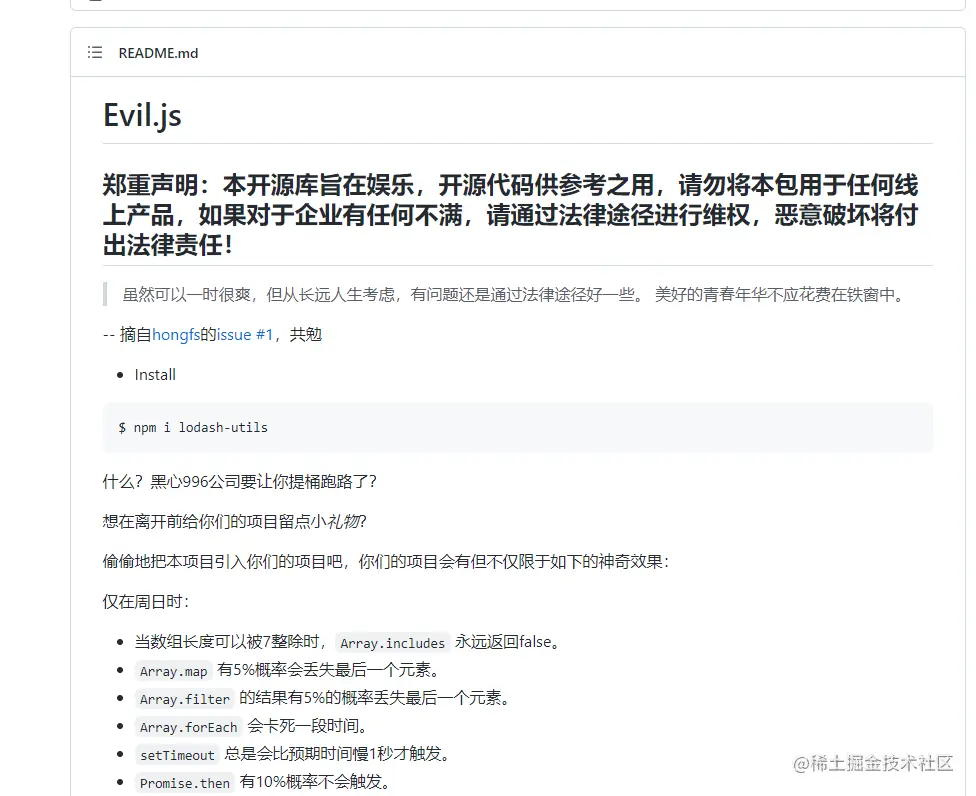
Task: Open the hongfs user link
Action: (x=176, y=335)
